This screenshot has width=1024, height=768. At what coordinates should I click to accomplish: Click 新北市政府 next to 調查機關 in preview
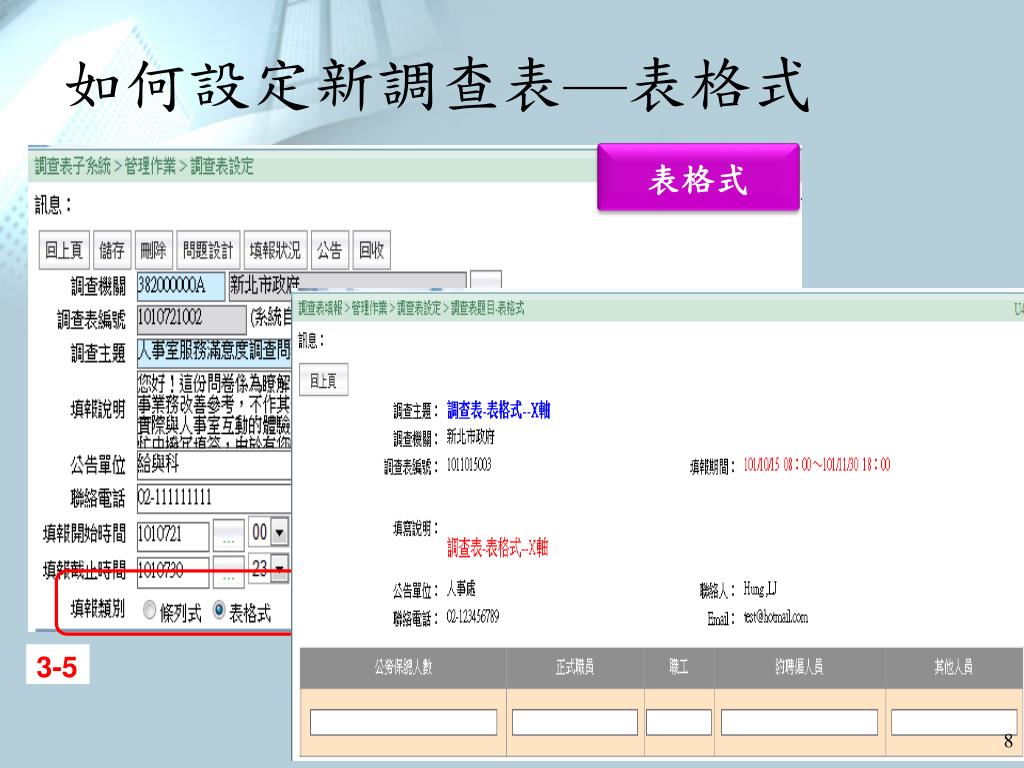tap(471, 437)
